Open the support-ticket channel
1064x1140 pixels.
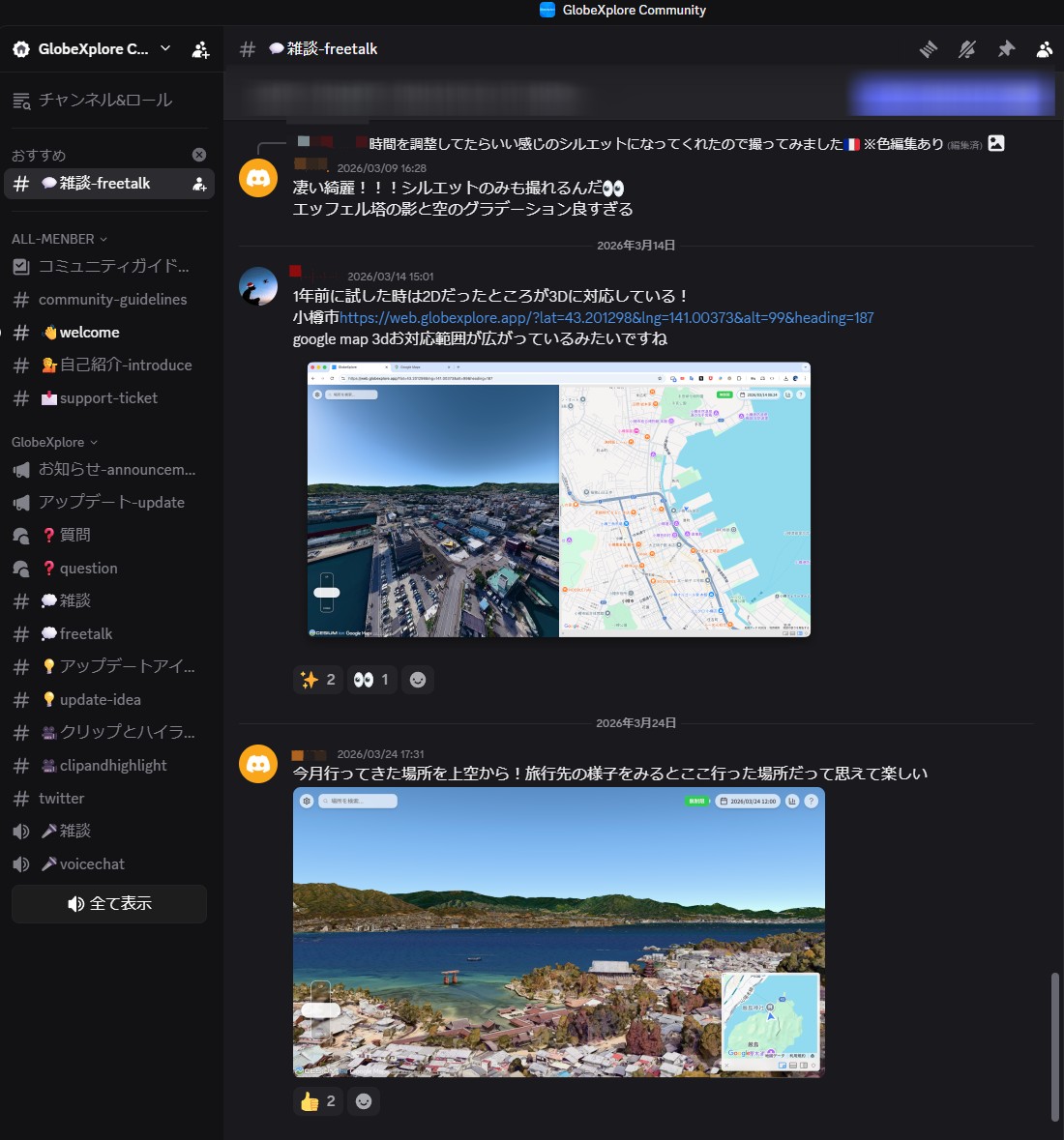pyautogui.click(x=109, y=397)
